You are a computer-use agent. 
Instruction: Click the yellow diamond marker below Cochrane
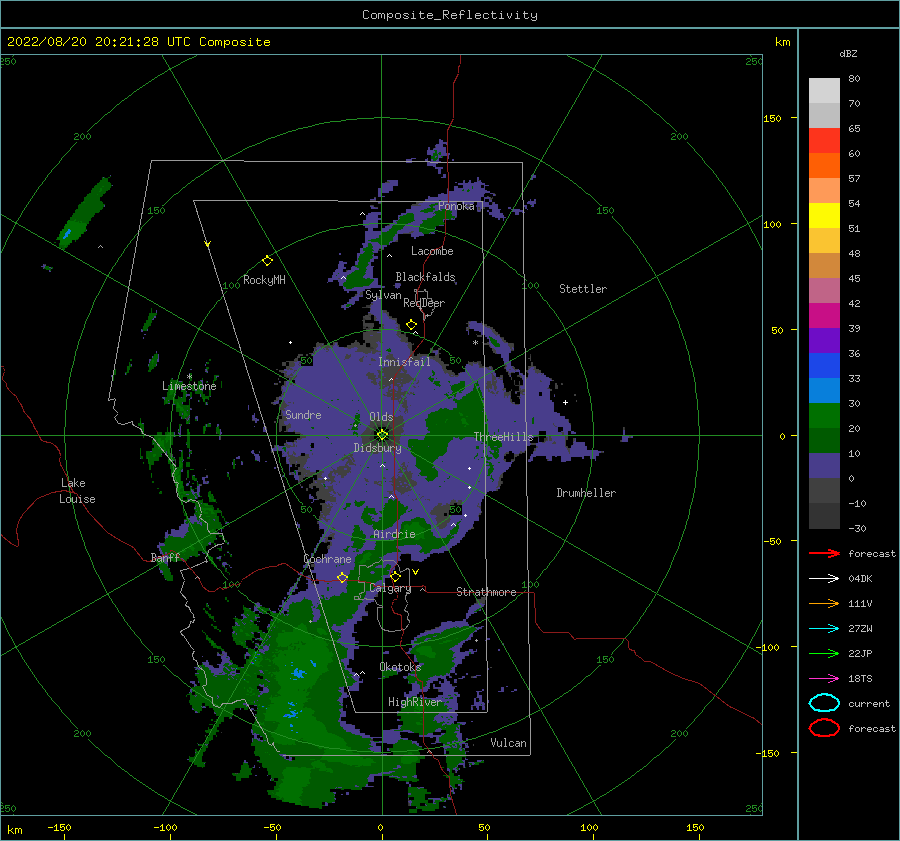[x=343, y=577]
